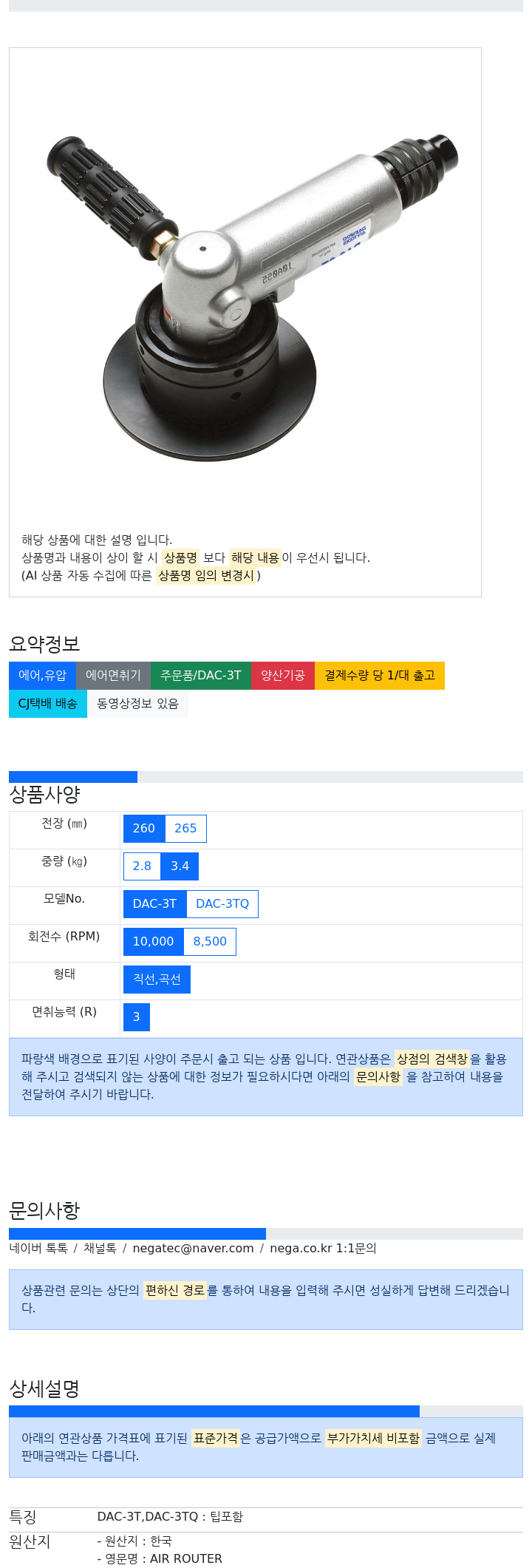Screen dimensions: 532x1568
Task: Click the 결제수량 당 1/대 출고 badge
Action: point(380,676)
